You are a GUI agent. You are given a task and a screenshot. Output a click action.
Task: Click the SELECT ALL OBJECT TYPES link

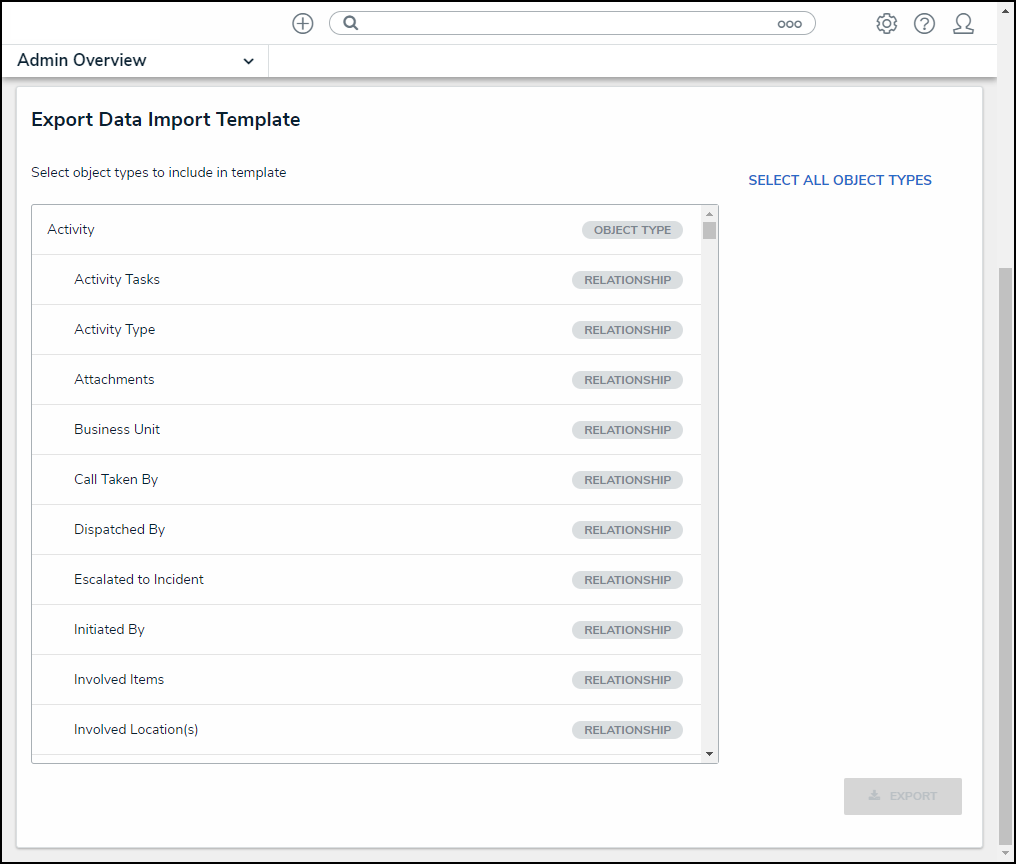pos(840,180)
